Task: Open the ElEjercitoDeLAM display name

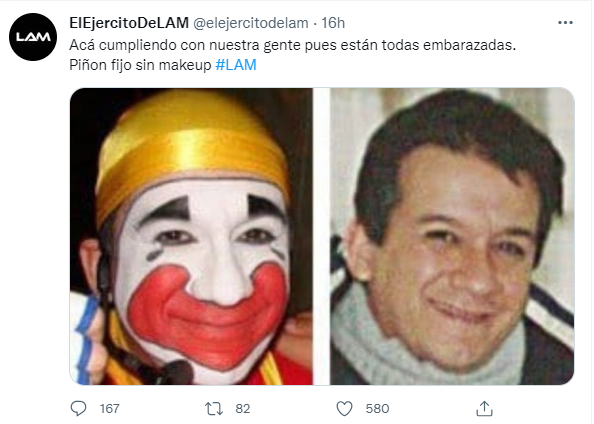Action: click(129, 23)
